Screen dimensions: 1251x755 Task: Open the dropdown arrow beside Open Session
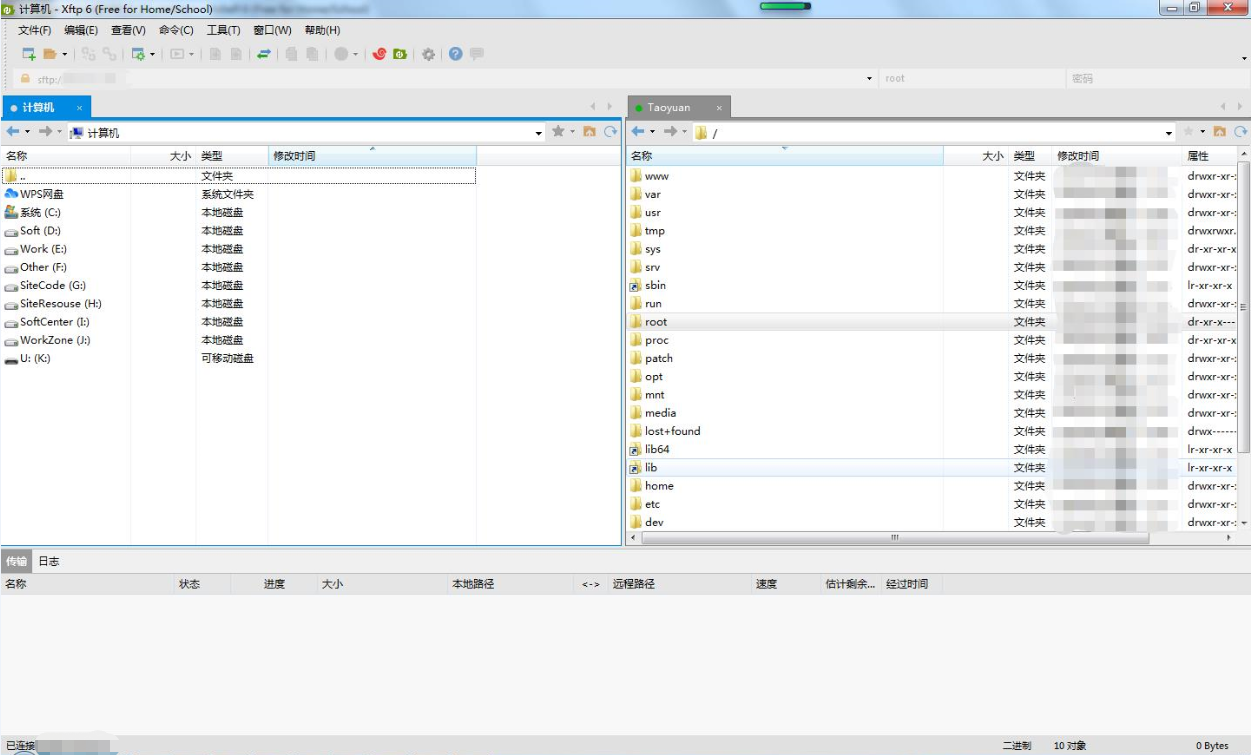coord(65,54)
